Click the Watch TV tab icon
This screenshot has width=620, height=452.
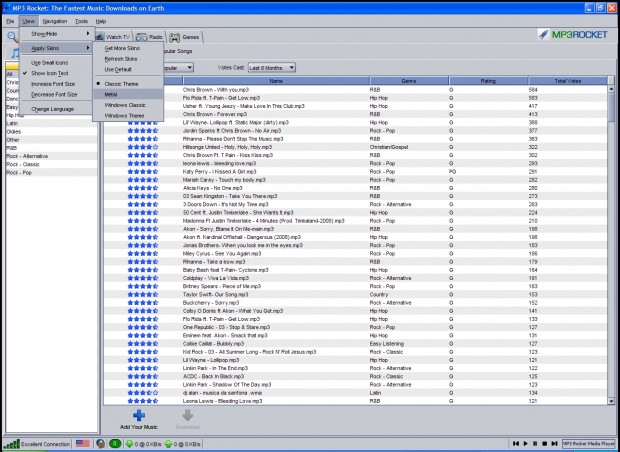coord(99,37)
